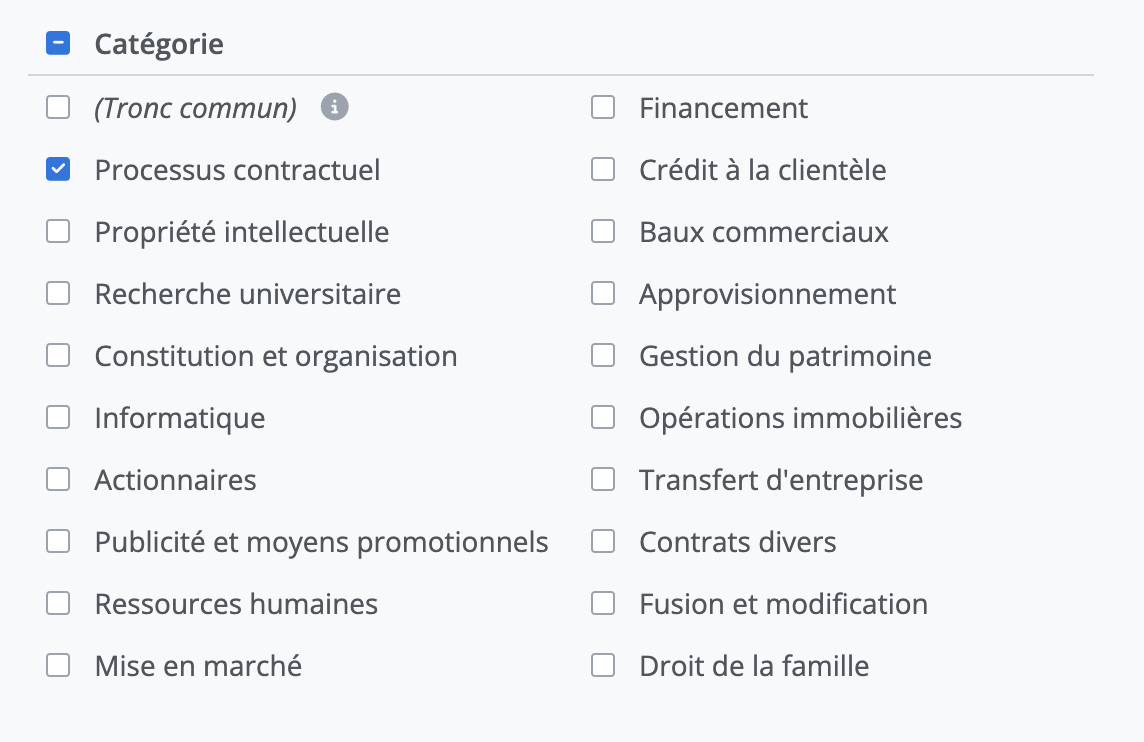Enable the Financement category checkbox
The height and width of the screenshot is (742, 1144).
pos(603,108)
